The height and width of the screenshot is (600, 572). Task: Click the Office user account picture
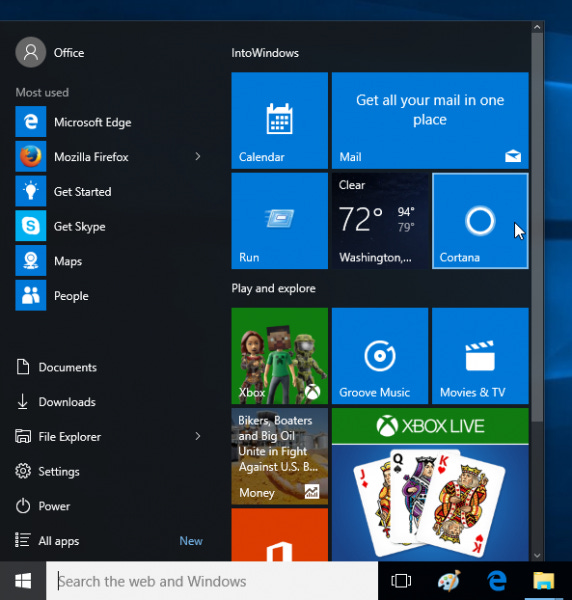tap(31, 52)
